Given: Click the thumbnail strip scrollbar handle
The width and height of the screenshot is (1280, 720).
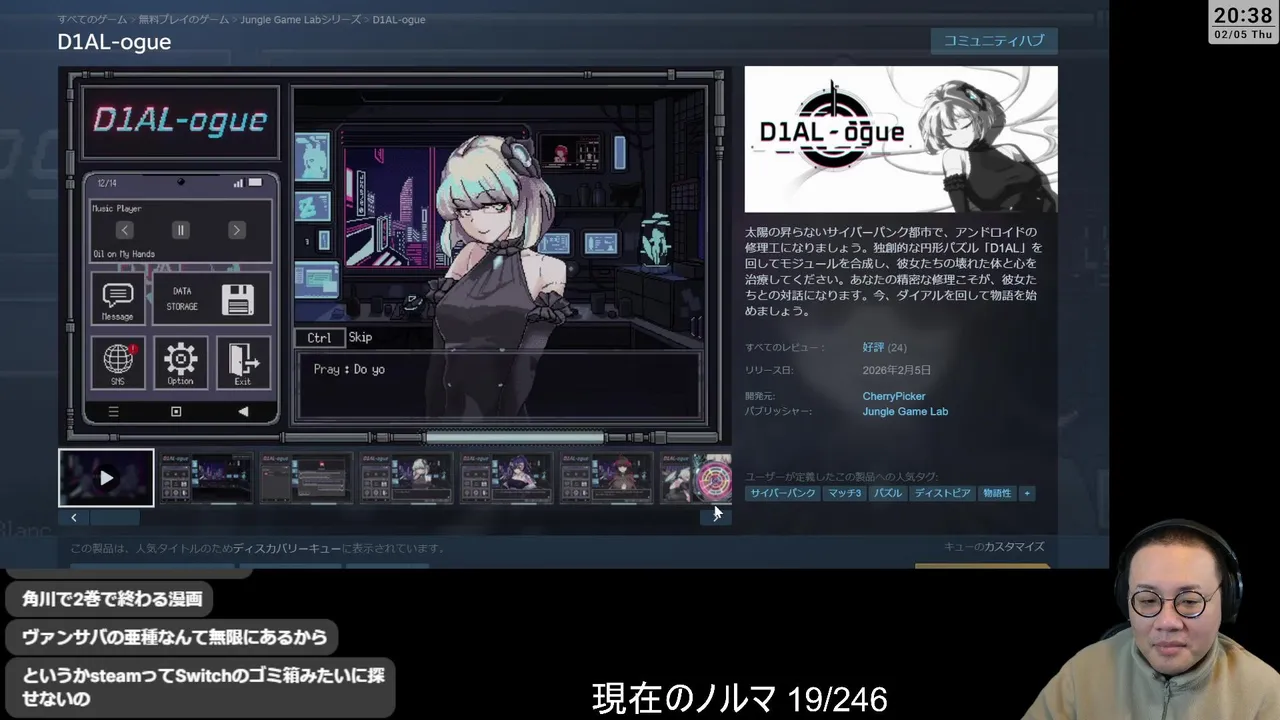Looking at the screenshot, I should 115,517.
